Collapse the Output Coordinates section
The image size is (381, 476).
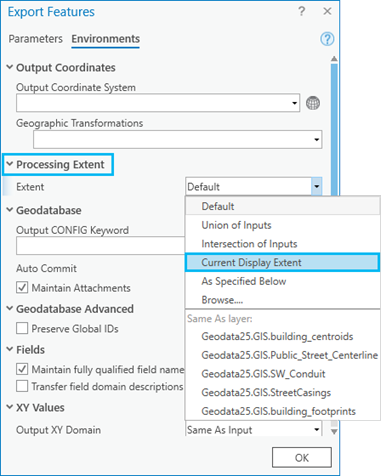click(x=10, y=67)
